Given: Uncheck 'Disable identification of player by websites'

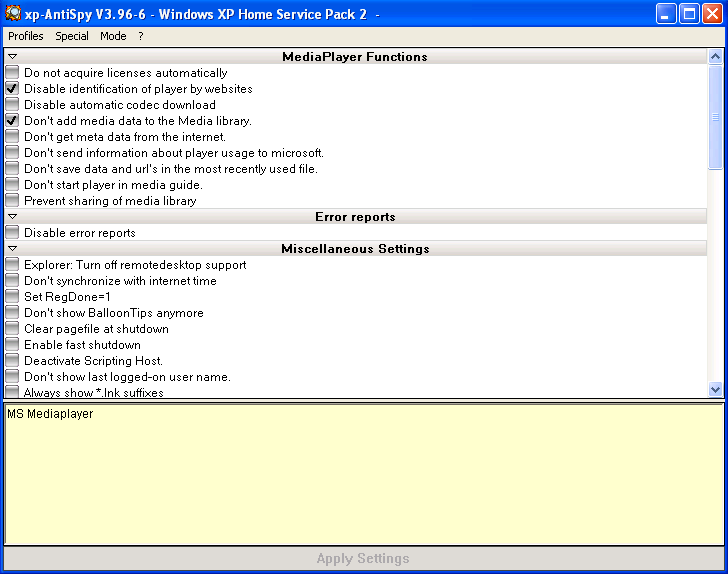Looking at the screenshot, I should (12, 88).
